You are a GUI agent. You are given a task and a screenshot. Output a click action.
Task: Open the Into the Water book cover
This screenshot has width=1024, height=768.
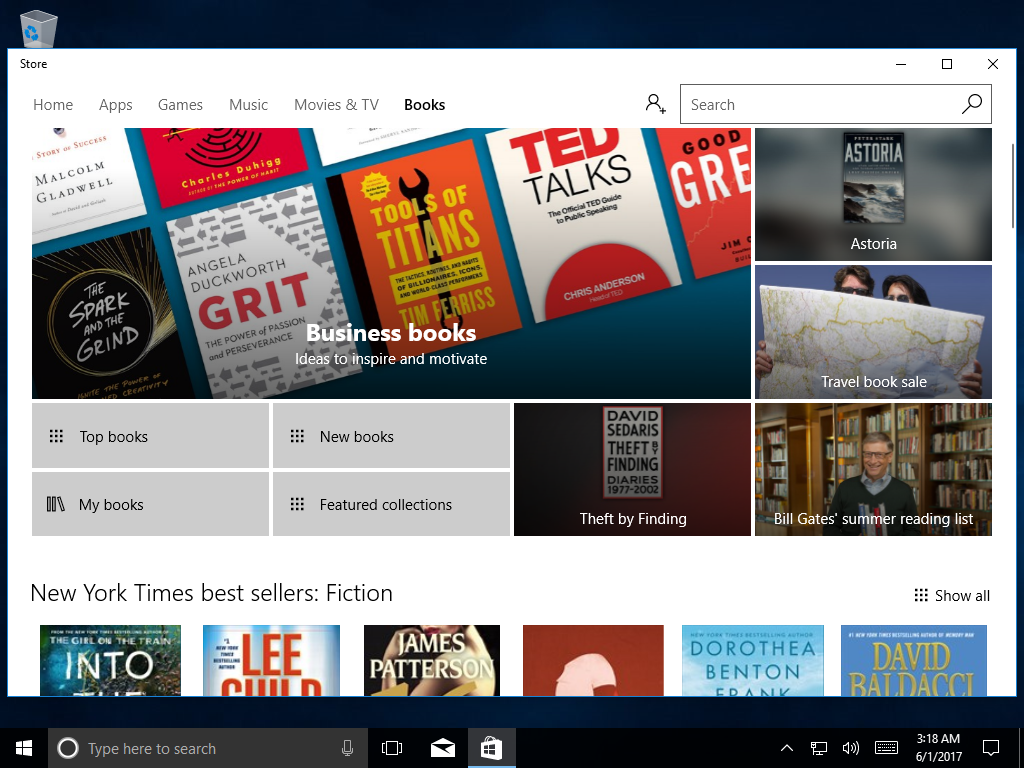(x=110, y=660)
